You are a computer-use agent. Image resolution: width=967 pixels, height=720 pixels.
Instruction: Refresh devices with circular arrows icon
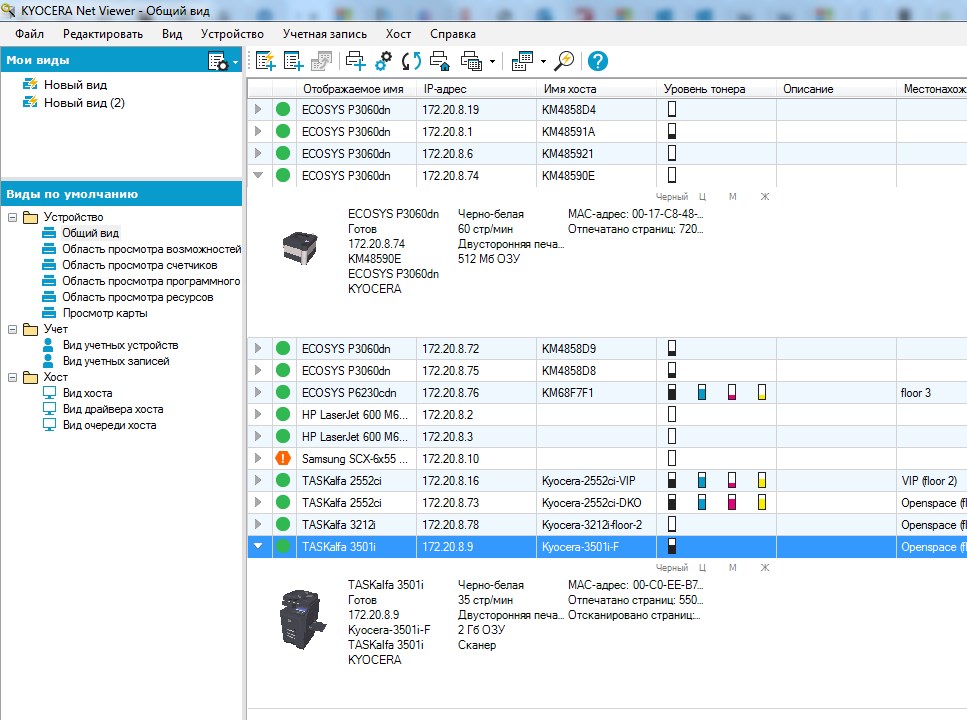(411, 61)
